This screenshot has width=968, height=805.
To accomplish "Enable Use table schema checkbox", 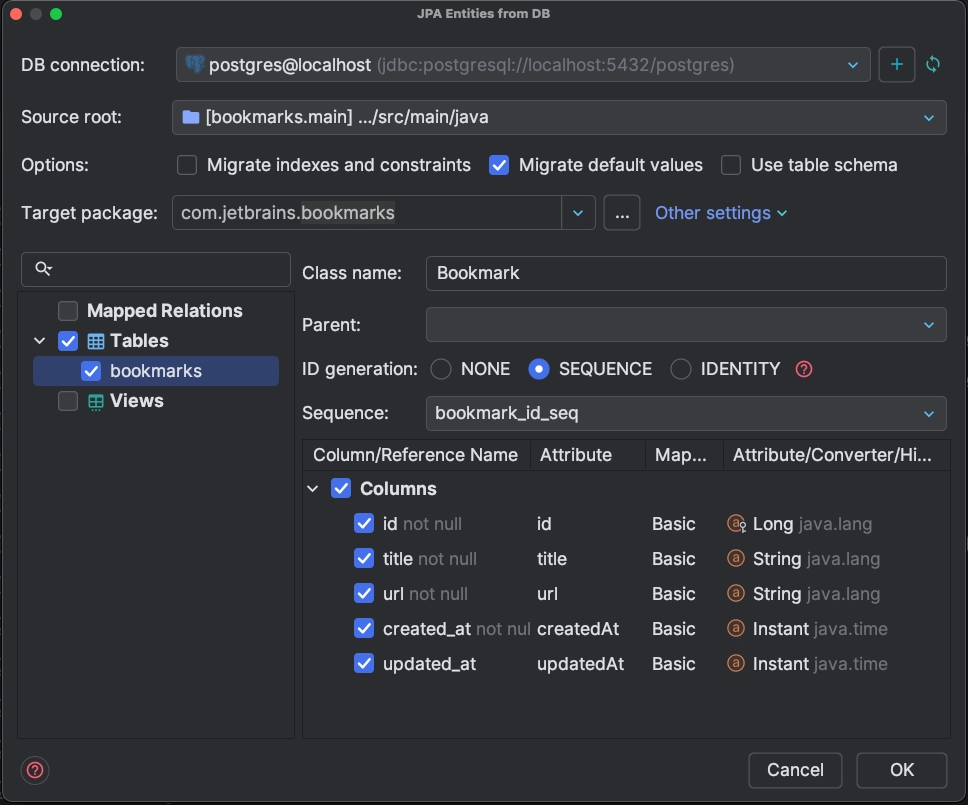I will (x=731, y=165).
